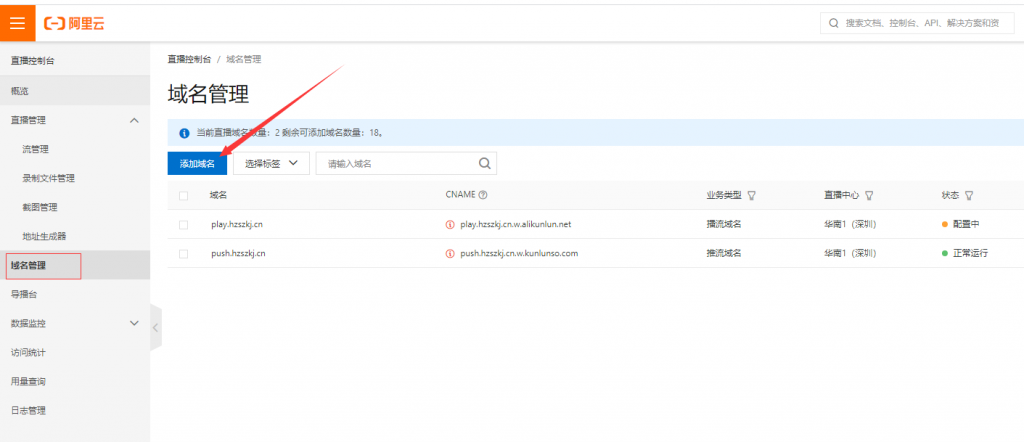This screenshot has width=1024, height=442.
Task: Open the hamburger navigation menu
Action: (x=18, y=22)
